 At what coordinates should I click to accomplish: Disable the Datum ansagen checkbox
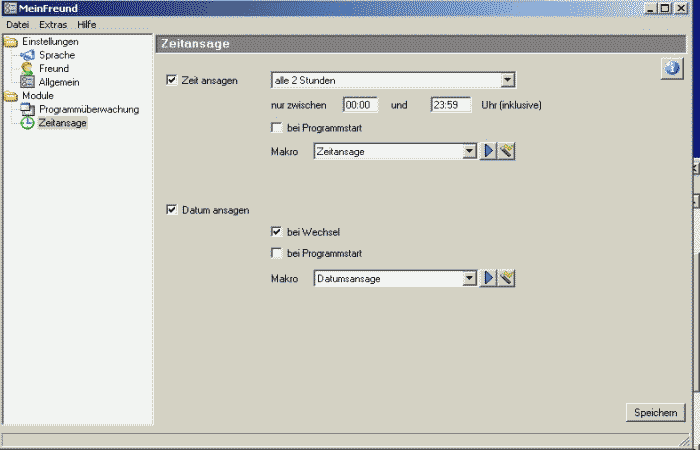(172, 210)
